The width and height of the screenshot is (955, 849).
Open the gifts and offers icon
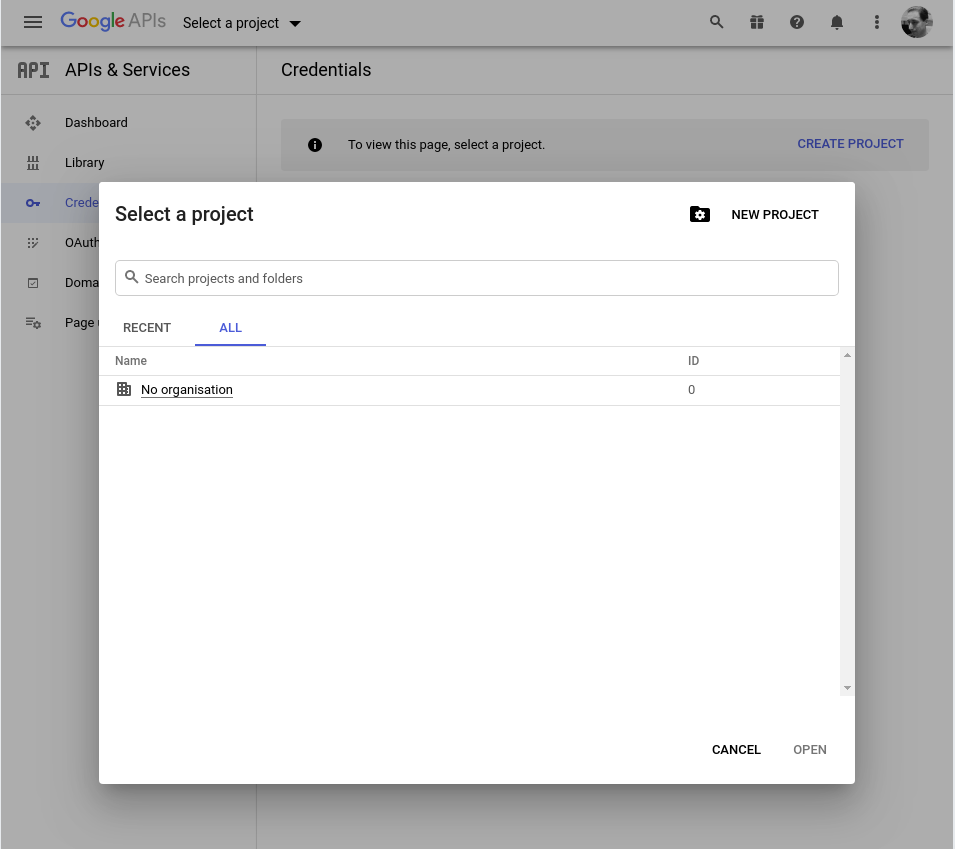[x=757, y=22]
